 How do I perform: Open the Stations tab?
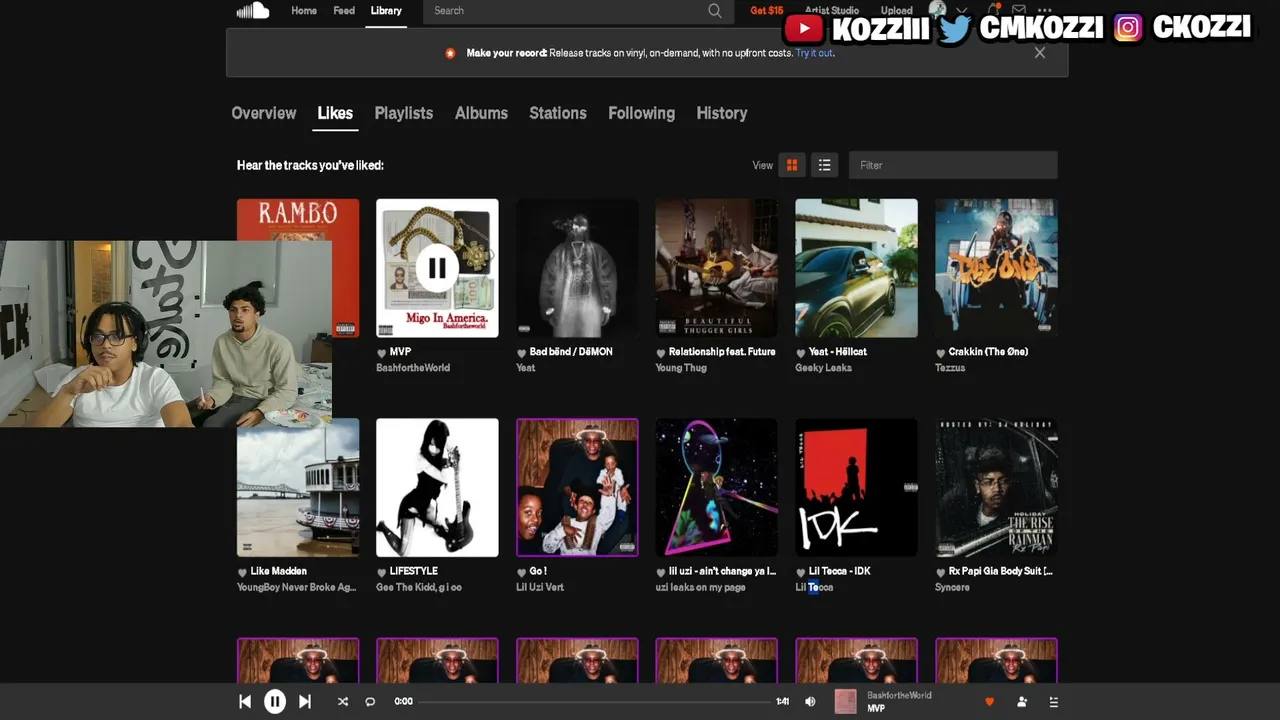click(558, 113)
